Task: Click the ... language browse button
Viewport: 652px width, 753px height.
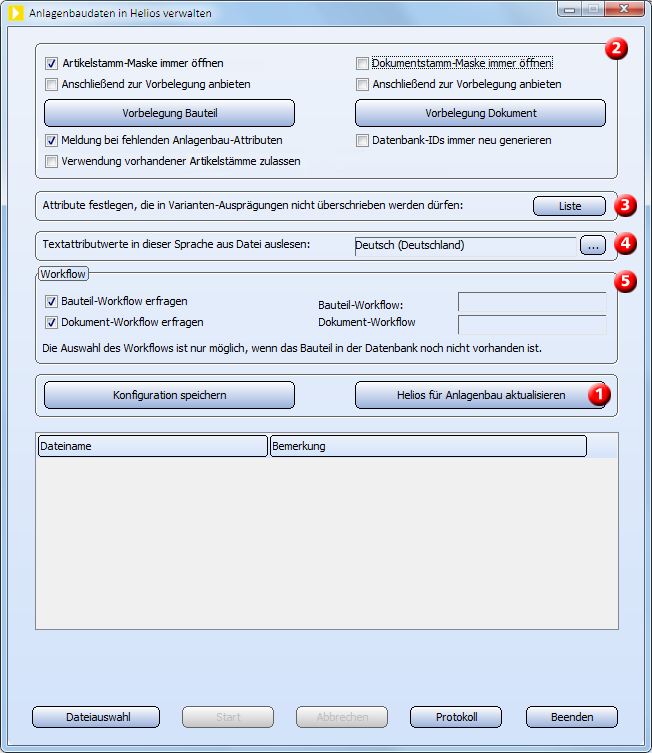Action: [593, 246]
